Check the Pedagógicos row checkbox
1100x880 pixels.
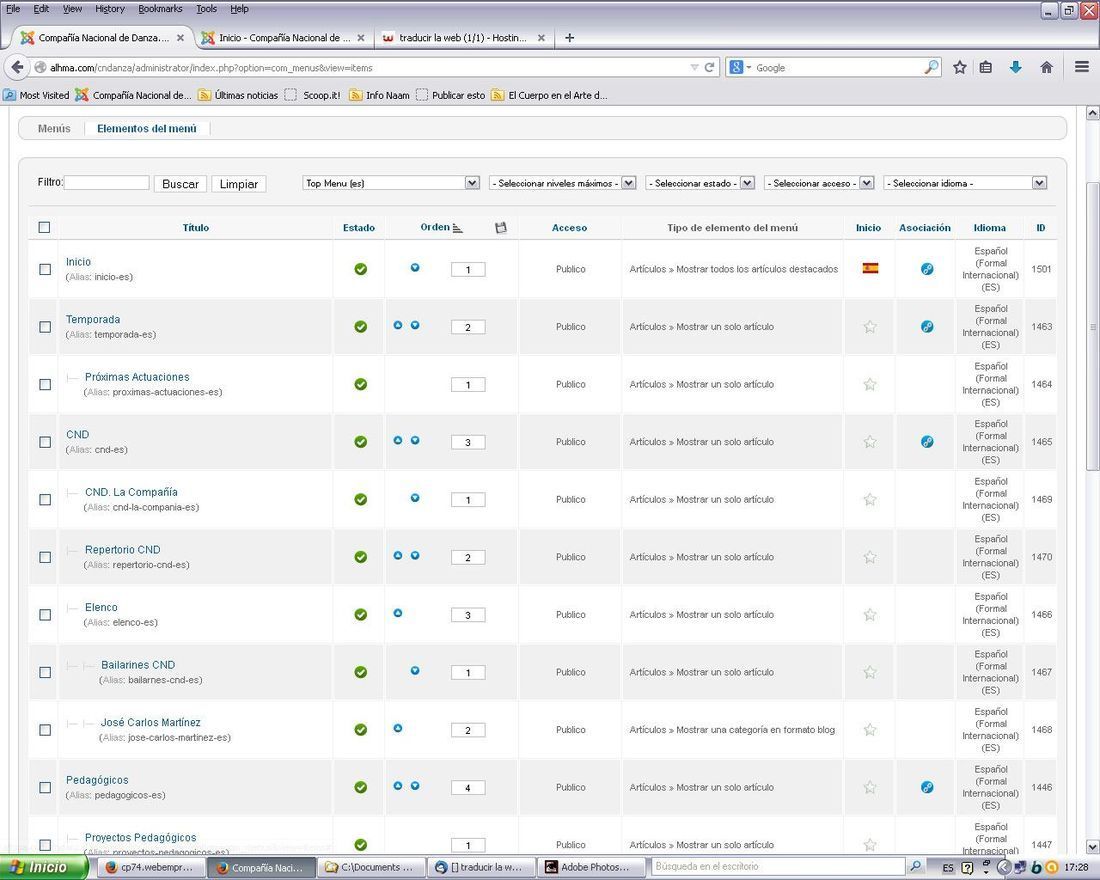(45, 787)
